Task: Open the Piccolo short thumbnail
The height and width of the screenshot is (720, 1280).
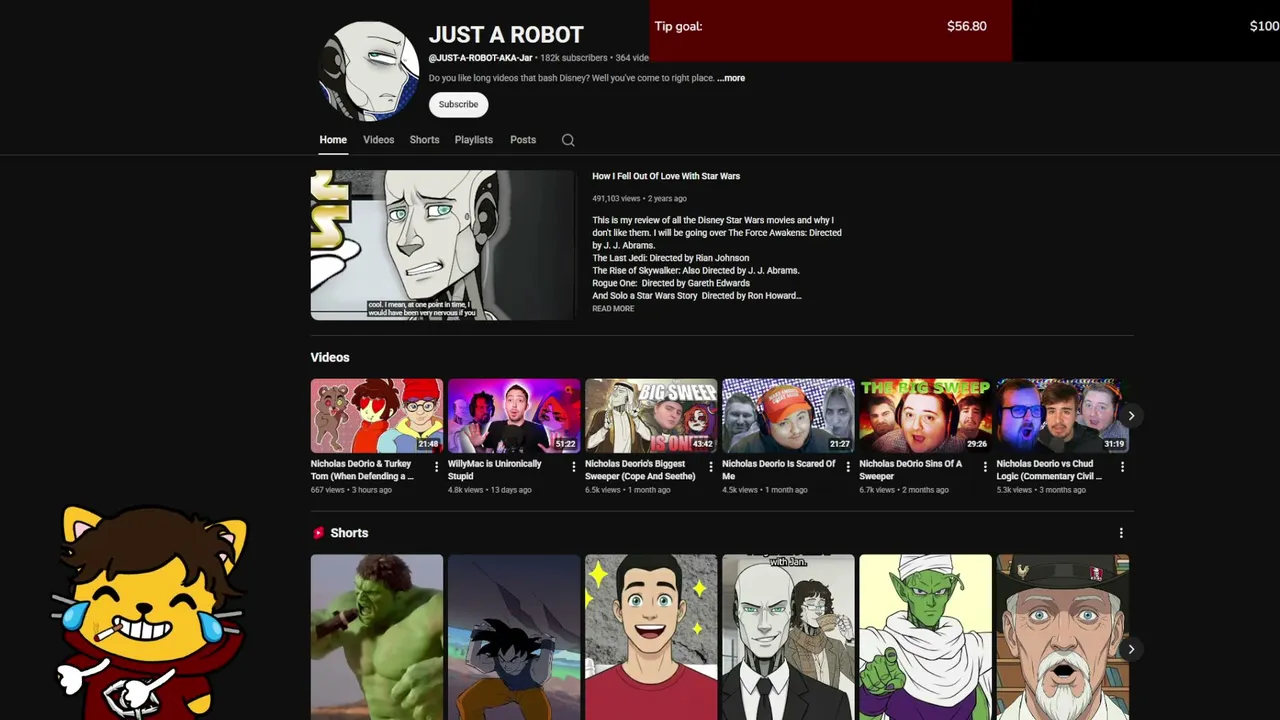Action: click(x=925, y=637)
